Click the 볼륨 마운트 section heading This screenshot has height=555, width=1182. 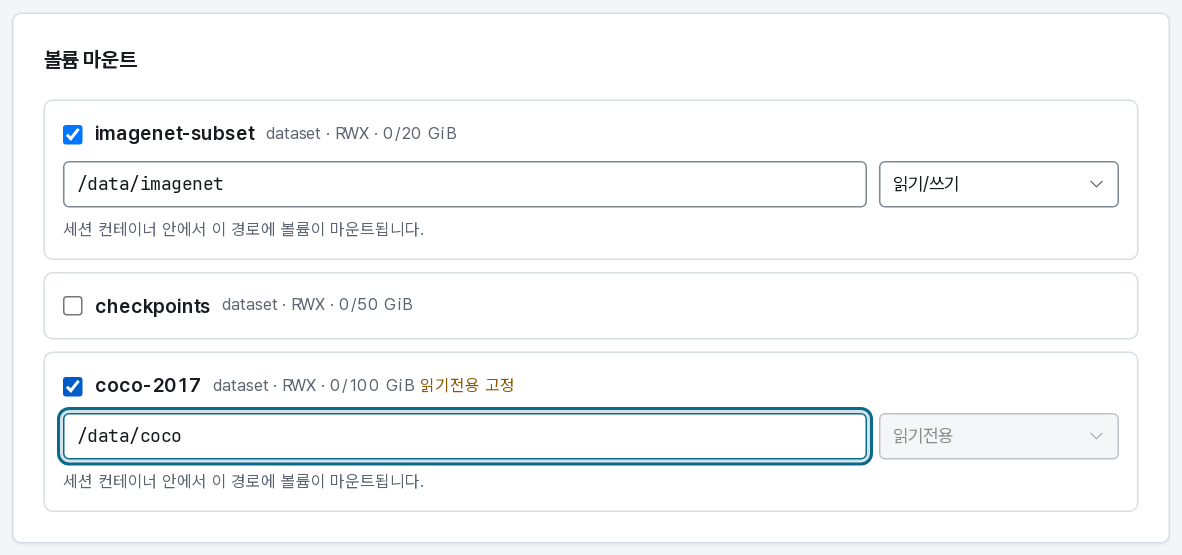tap(90, 60)
